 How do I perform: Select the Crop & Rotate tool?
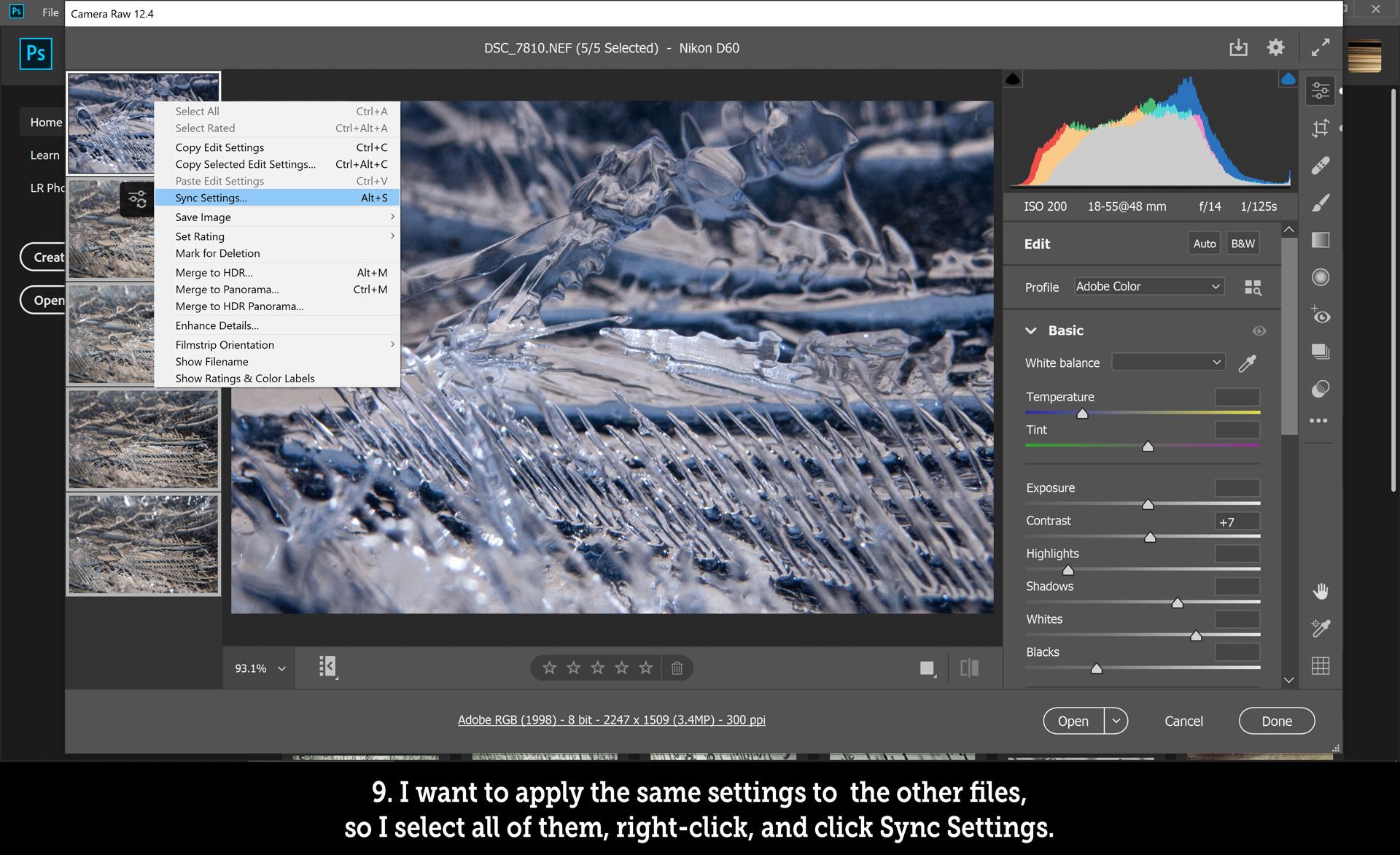[x=1320, y=128]
